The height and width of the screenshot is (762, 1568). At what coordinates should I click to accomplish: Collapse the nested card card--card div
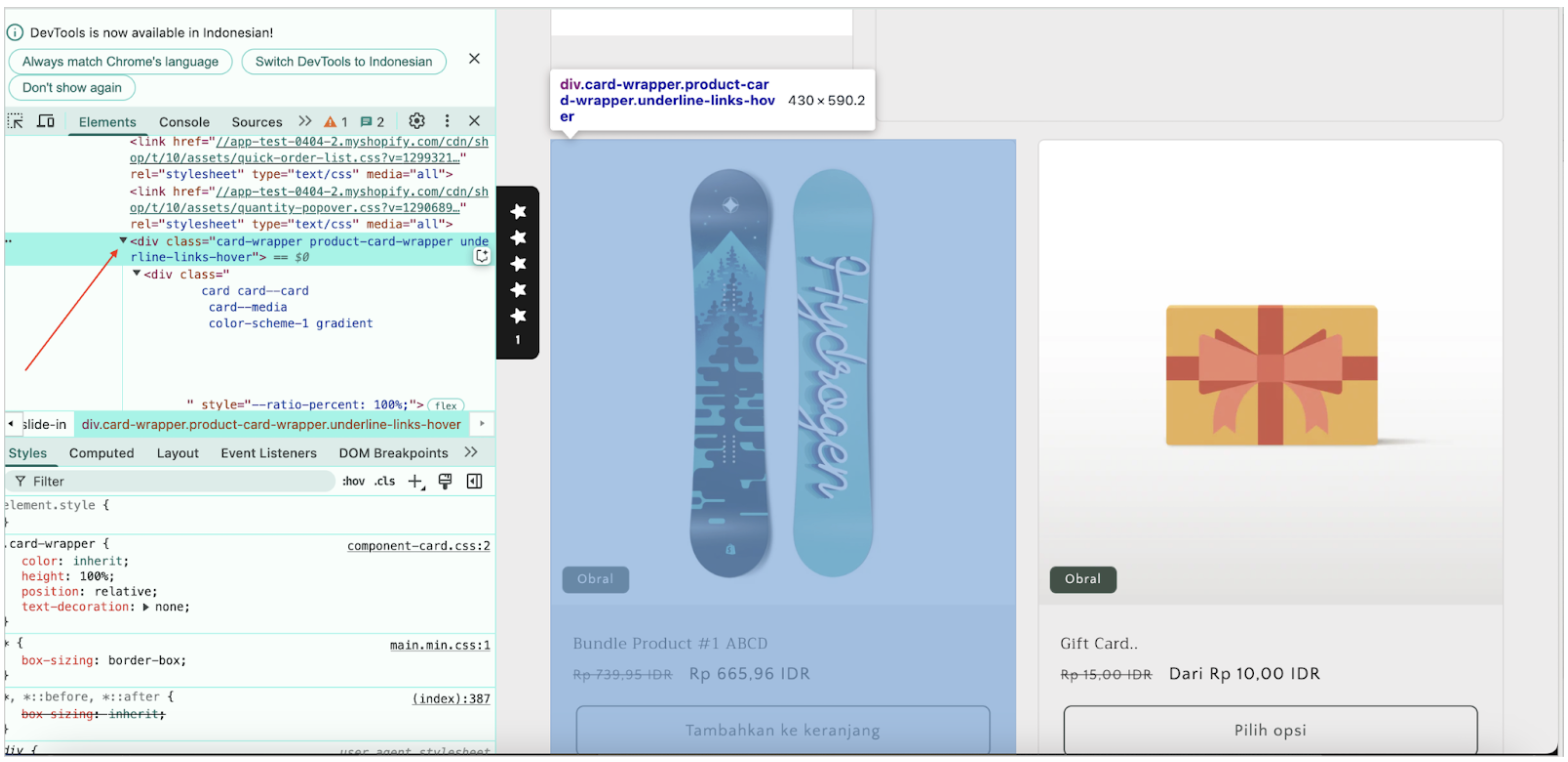[137, 273]
